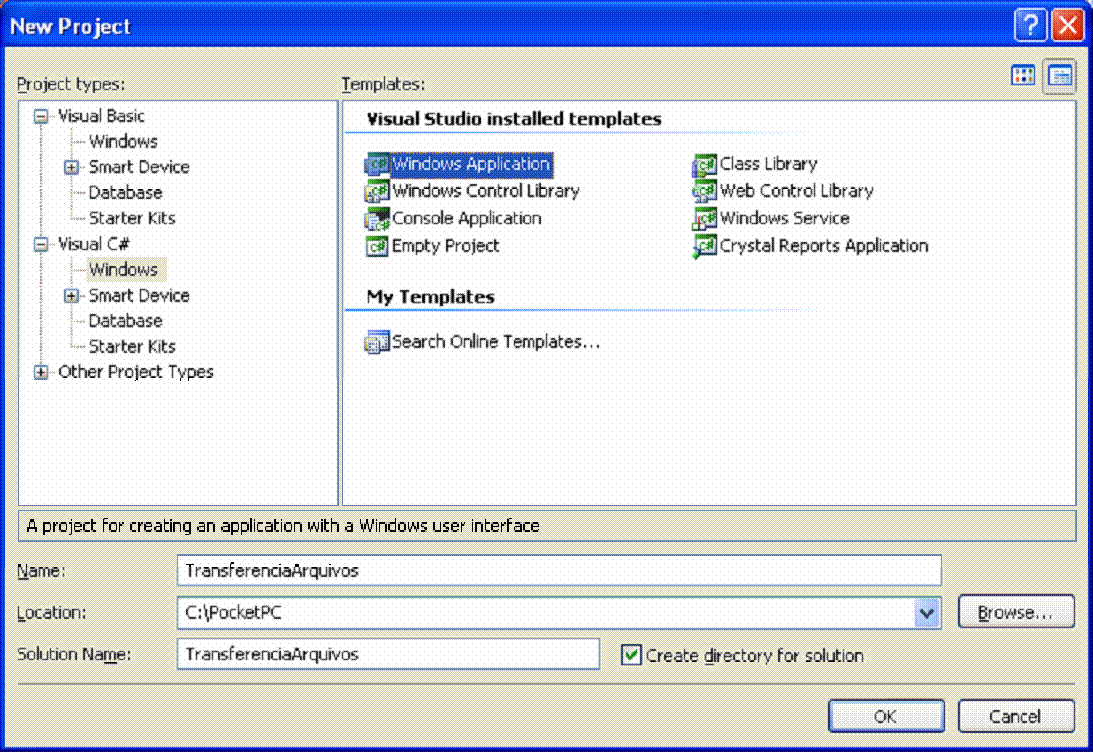The height and width of the screenshot is (752, 1093).
Task: Expand Smart Device under Visual Basic
Action: tap(71, 167)
